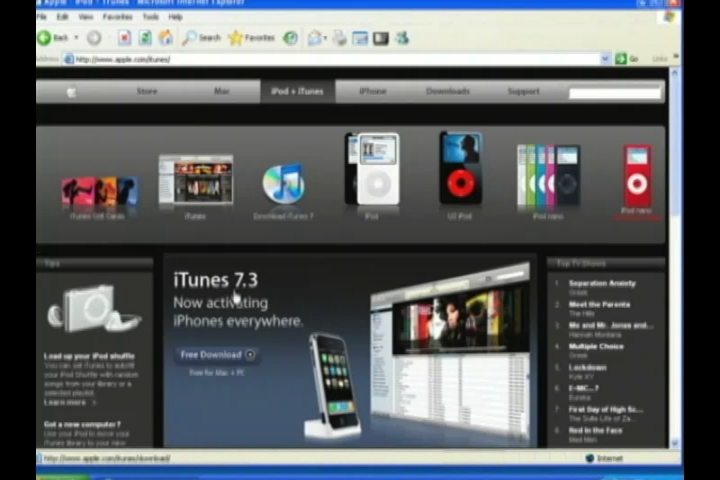Open the Edit menu
Viewport: 720px width, 480px height.
[x=62, y=17]
